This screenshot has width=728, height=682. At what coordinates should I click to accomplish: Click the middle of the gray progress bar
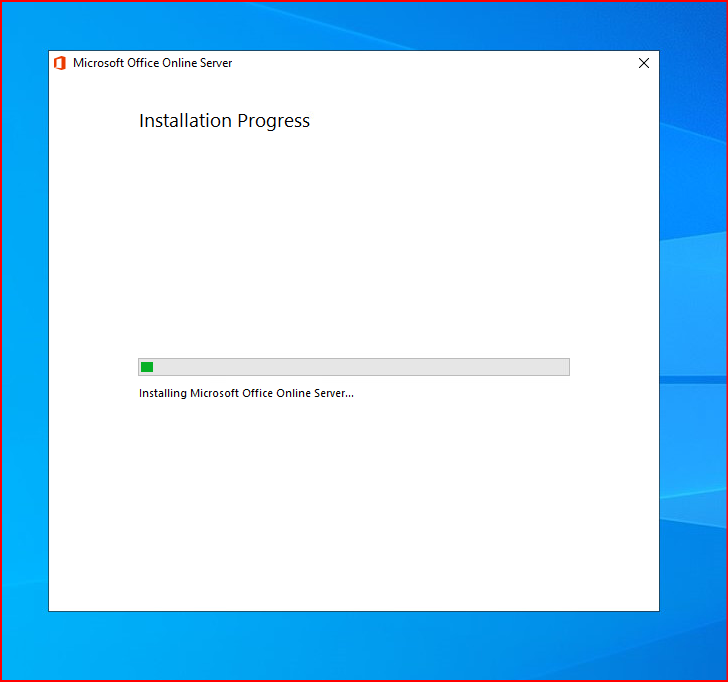[354, 367]
